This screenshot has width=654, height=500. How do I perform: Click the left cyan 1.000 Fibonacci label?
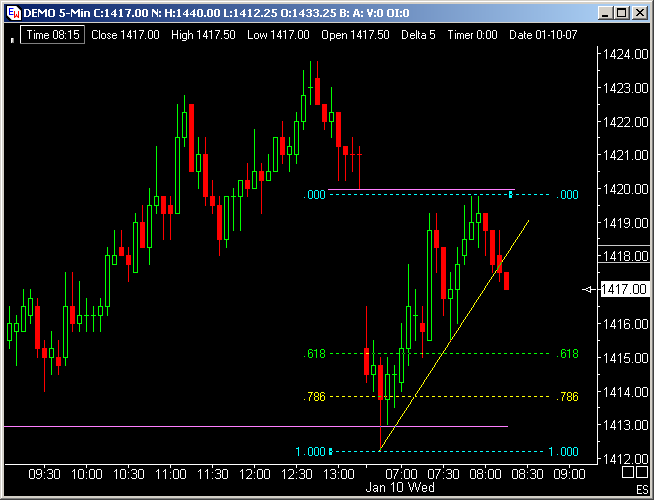point(311,452)
